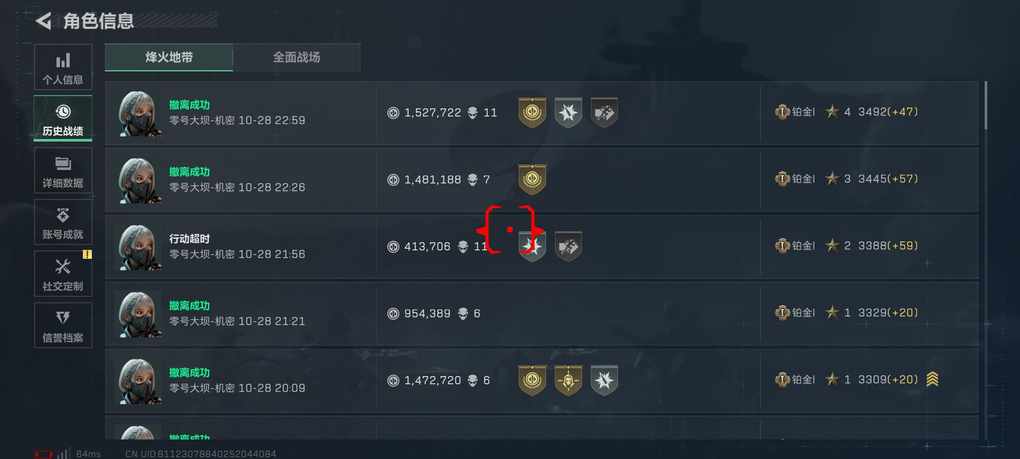The image size is (1020, 459).
Task: Select the 历史战绩 sidebar section
Action: [x=63, y=119]
